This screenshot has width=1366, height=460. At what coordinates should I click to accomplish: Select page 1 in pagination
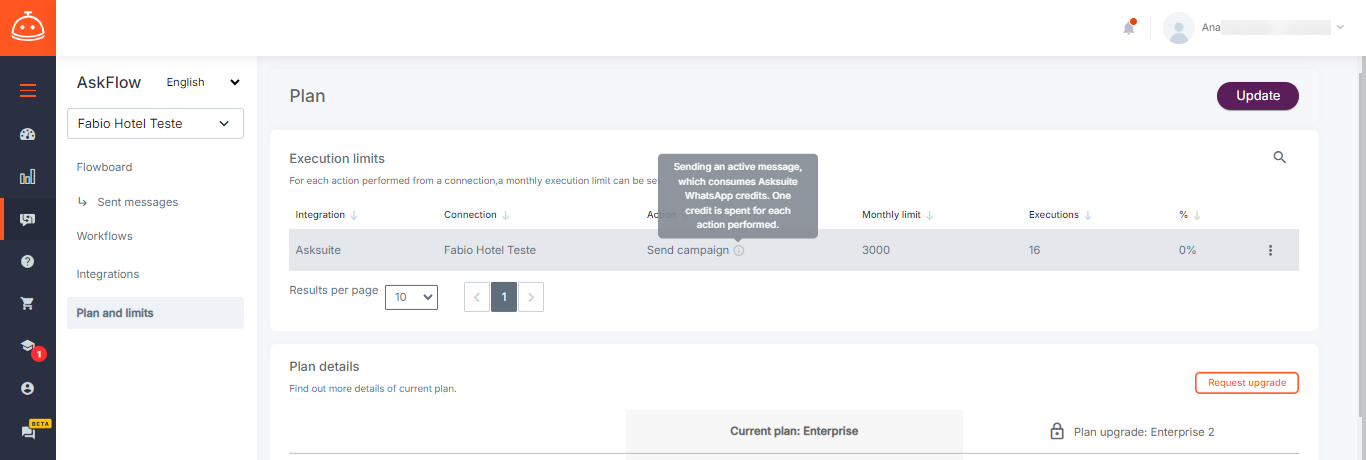[x=504, y=297]
